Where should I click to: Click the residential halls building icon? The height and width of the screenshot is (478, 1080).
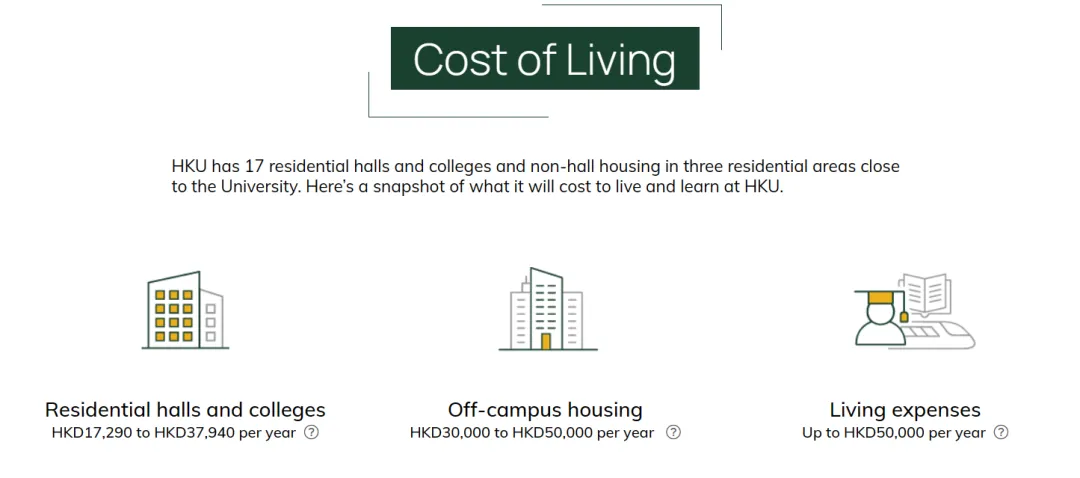pos(185,310)
